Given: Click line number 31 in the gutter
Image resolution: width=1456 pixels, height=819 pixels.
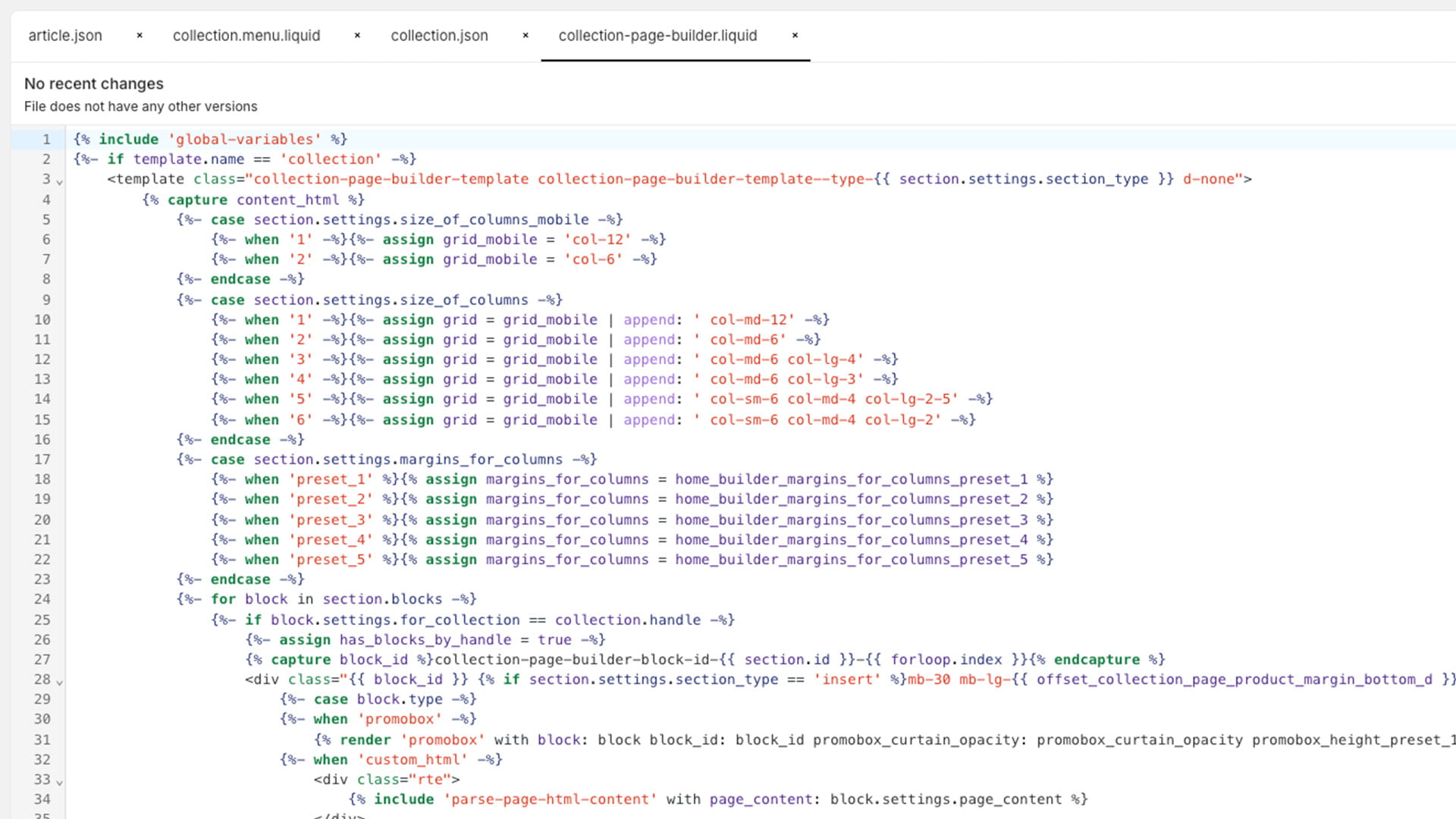Looking at the screenshot, I should coord(42,740).
